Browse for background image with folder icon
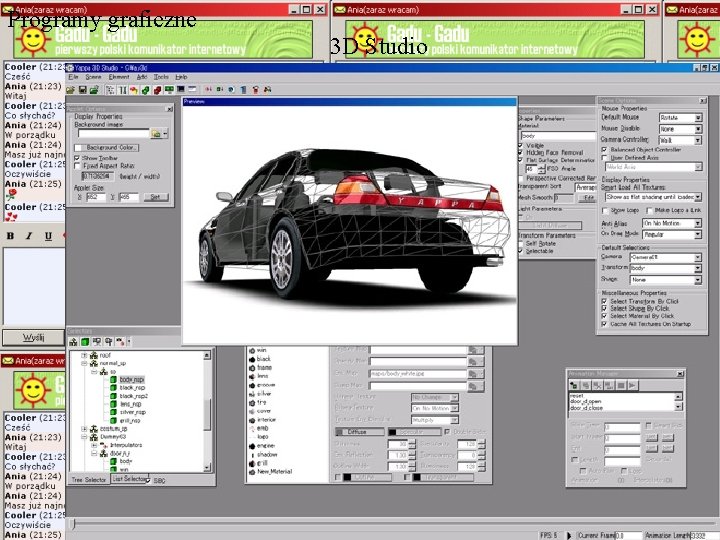The height and width of the screenshot is (540, 720). click(x=156, y=134)
